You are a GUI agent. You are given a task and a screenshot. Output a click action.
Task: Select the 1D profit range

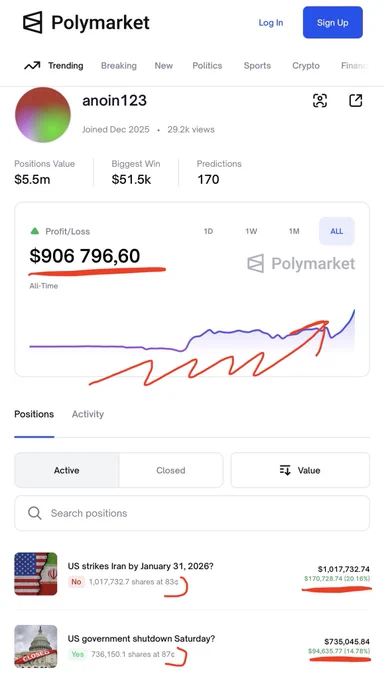pyautogui.click(x=208, y=231)
